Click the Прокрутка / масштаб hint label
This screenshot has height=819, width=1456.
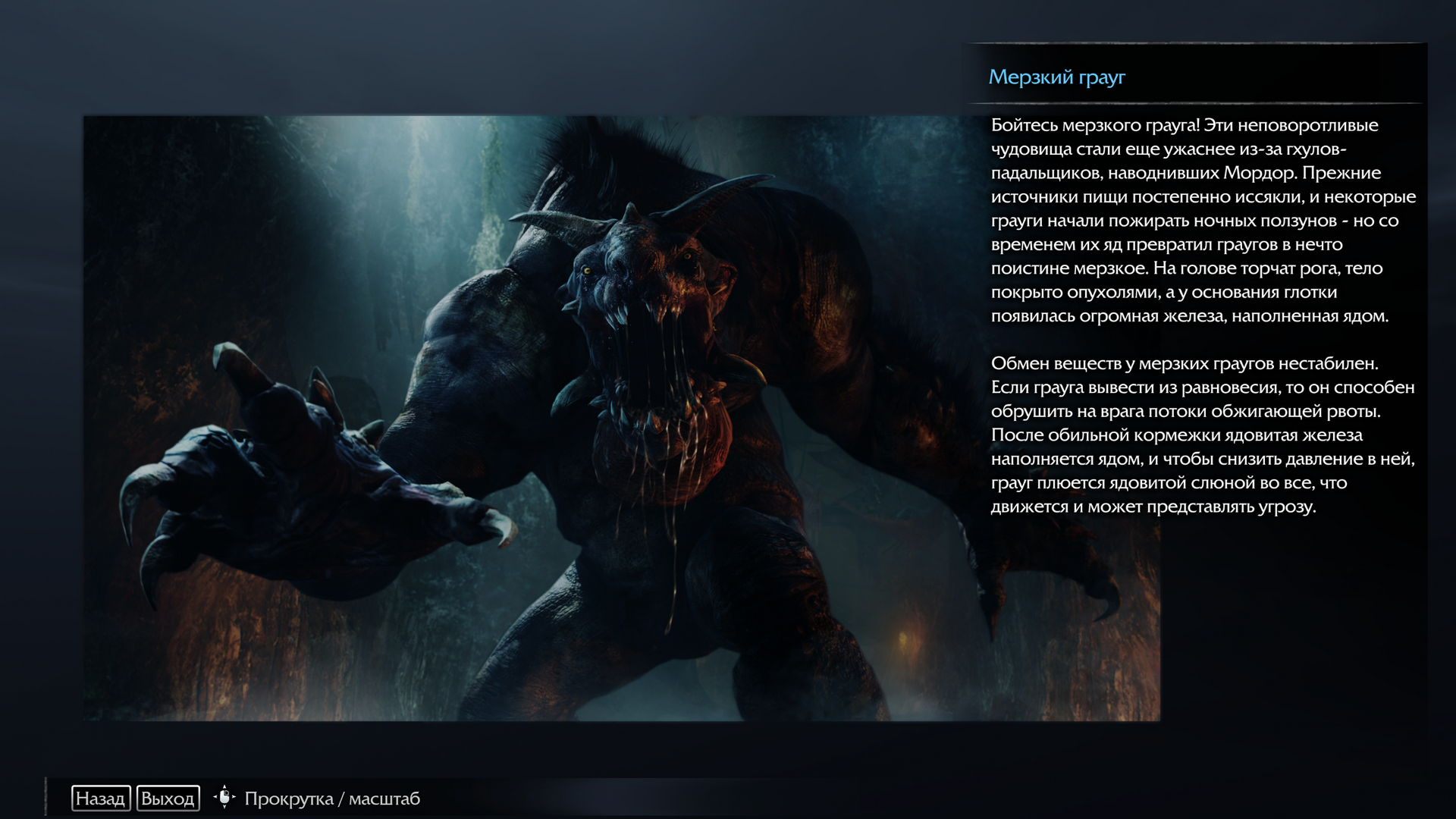(331, 799)
